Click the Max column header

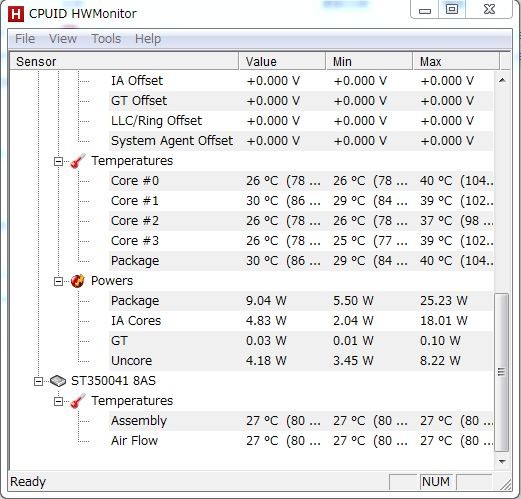click(x=456, y=61)
